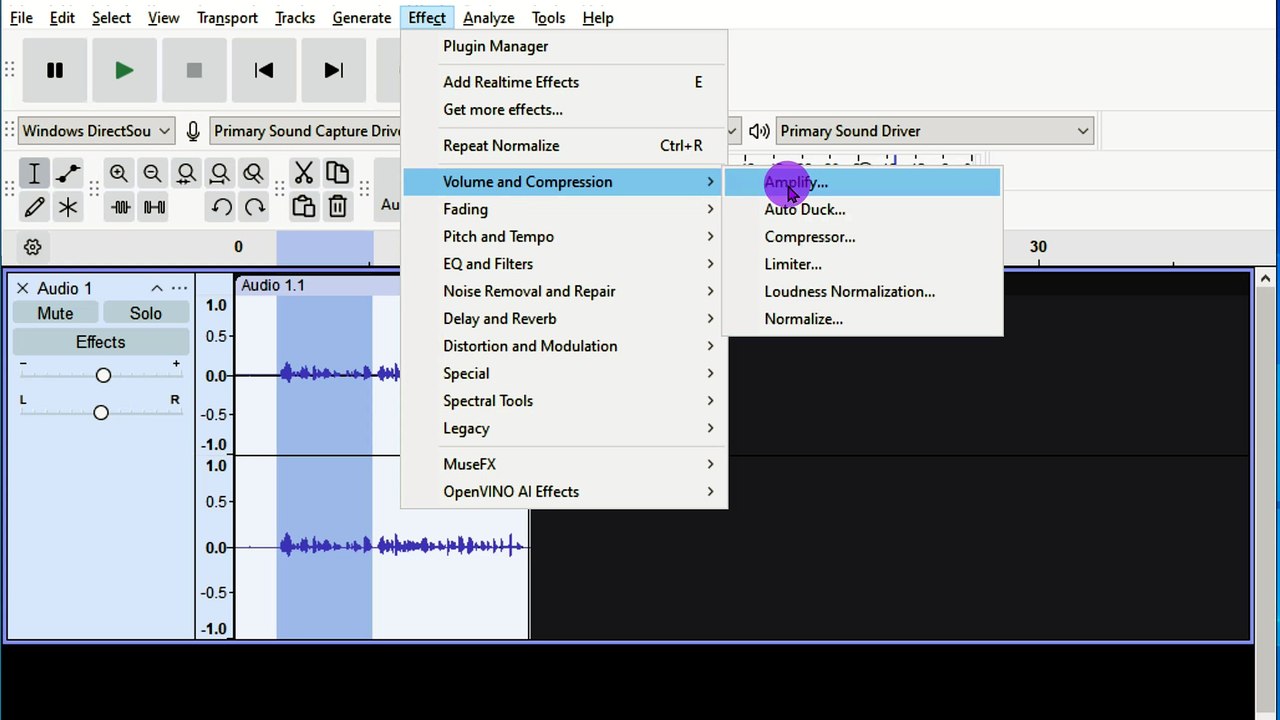The image size is (1280, 720).
Task: Expand the EQ and Filters submenu
Action: [564, 264]
